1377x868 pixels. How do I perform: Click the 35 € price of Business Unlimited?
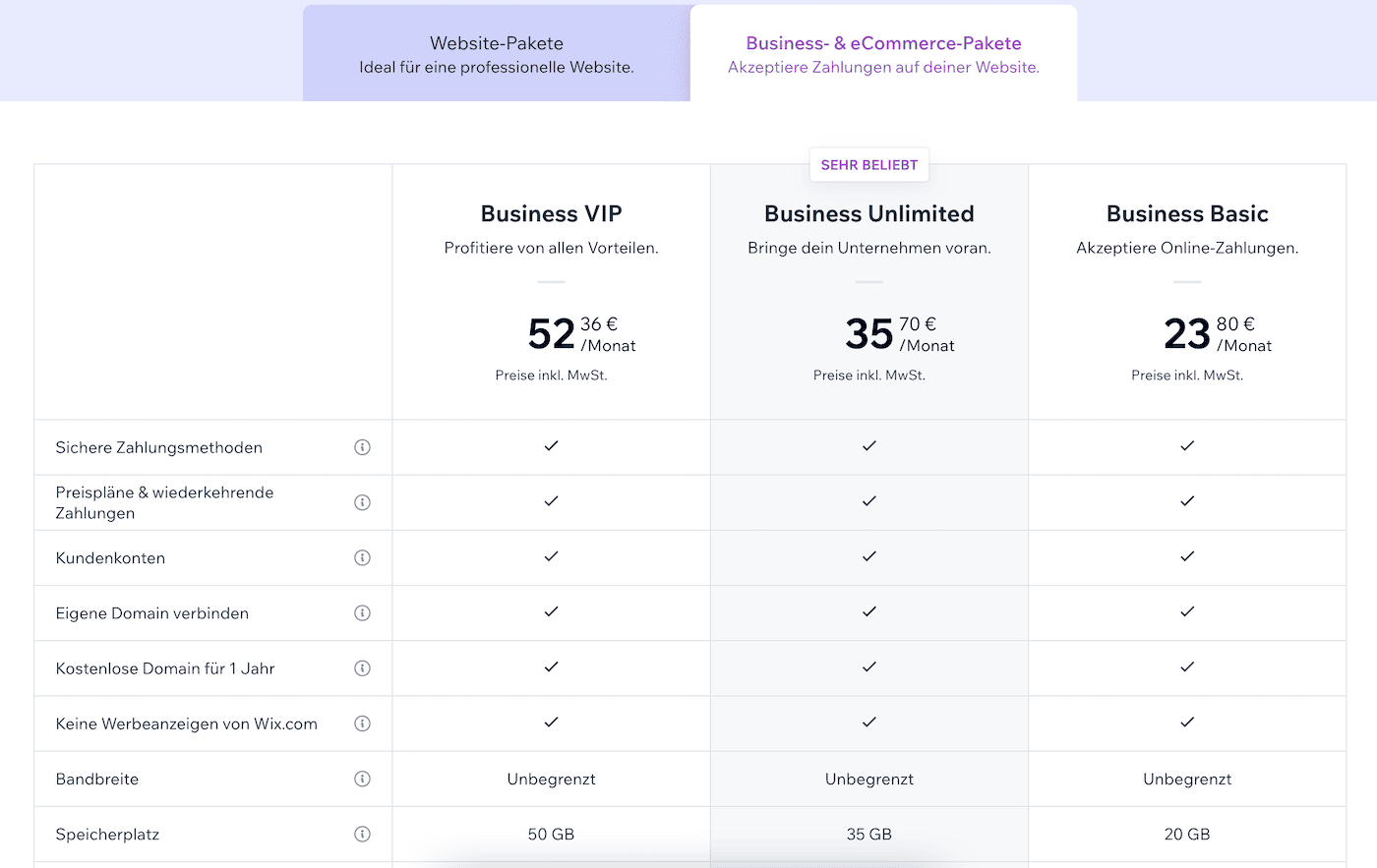pos(899,334)
